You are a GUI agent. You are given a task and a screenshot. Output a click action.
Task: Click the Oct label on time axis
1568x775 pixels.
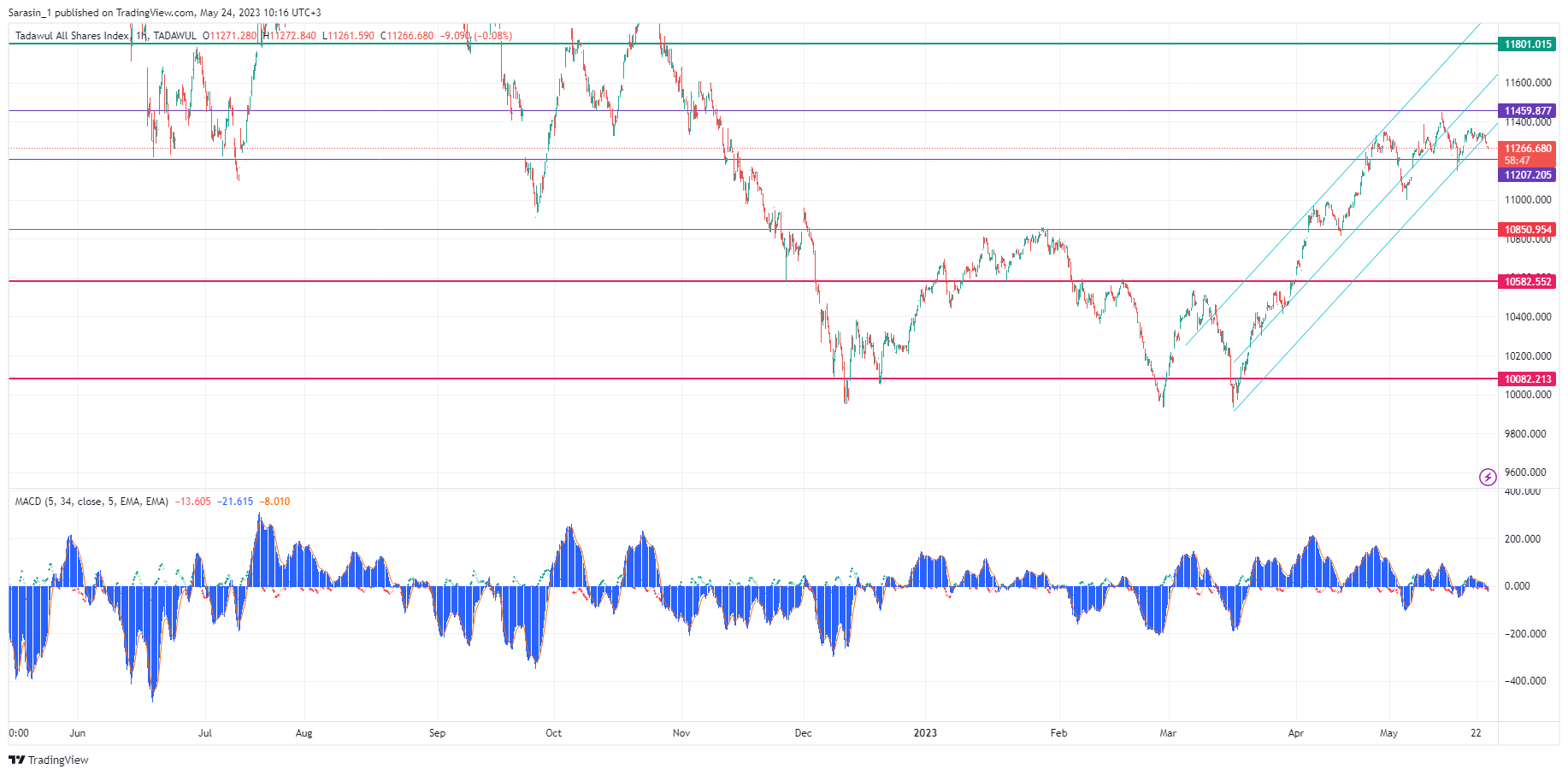pos(553,733)
